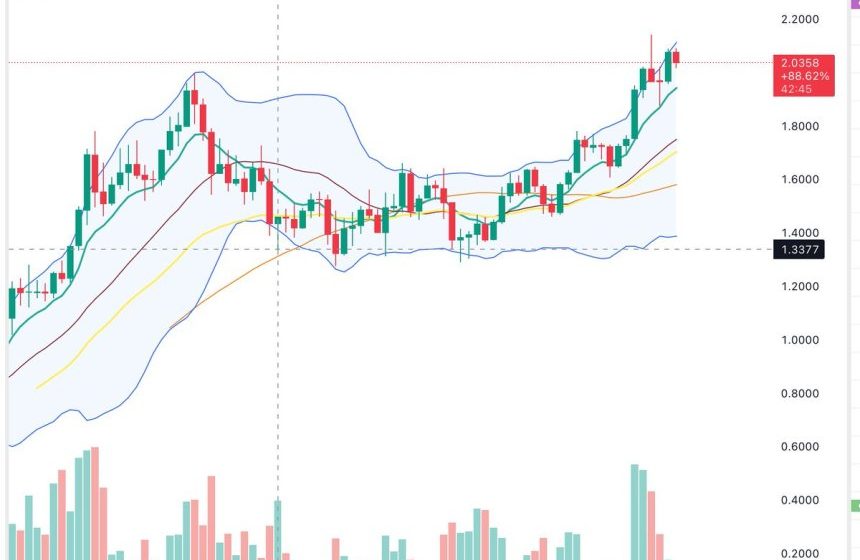The height and width of the screenshot is (560, 860).
Task: Click the 0.2000 price axis label
Action: click(x=799, y=553)
